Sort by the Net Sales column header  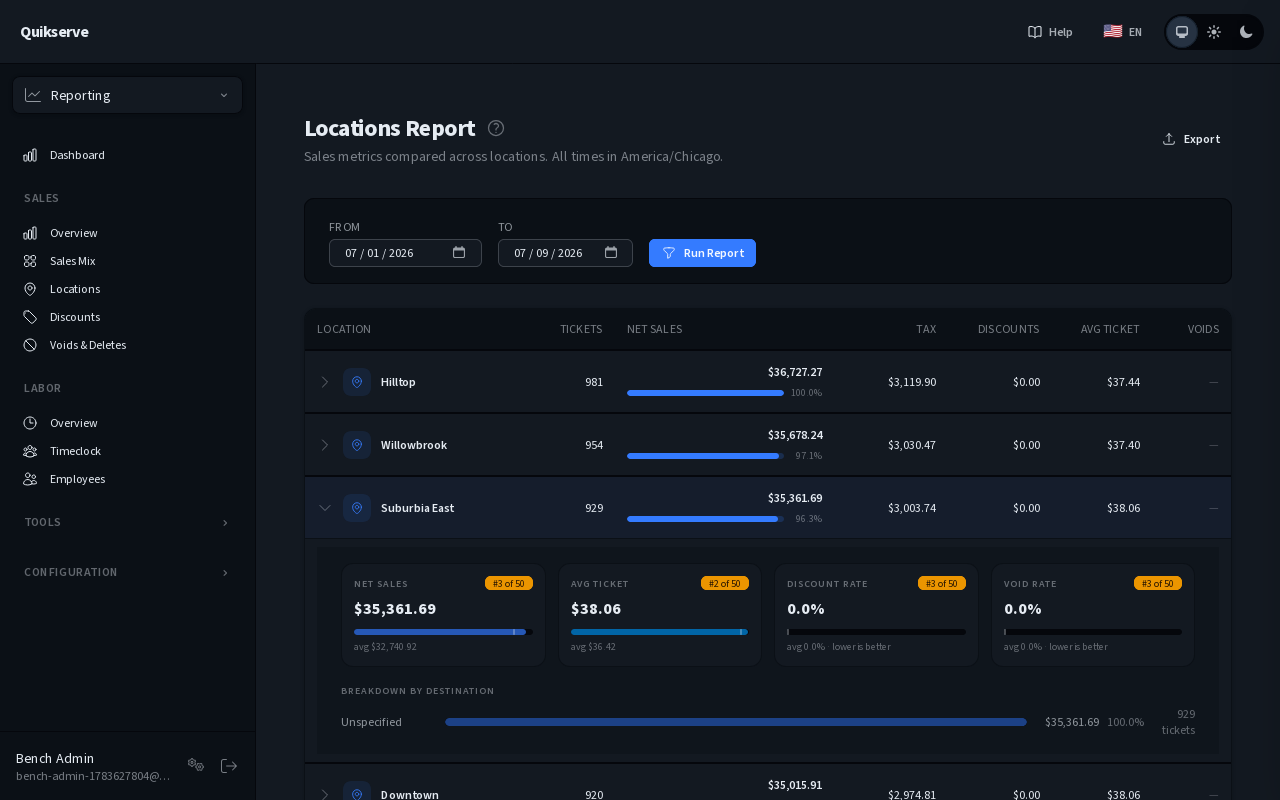pyautogui.click(x=654, y=329)
